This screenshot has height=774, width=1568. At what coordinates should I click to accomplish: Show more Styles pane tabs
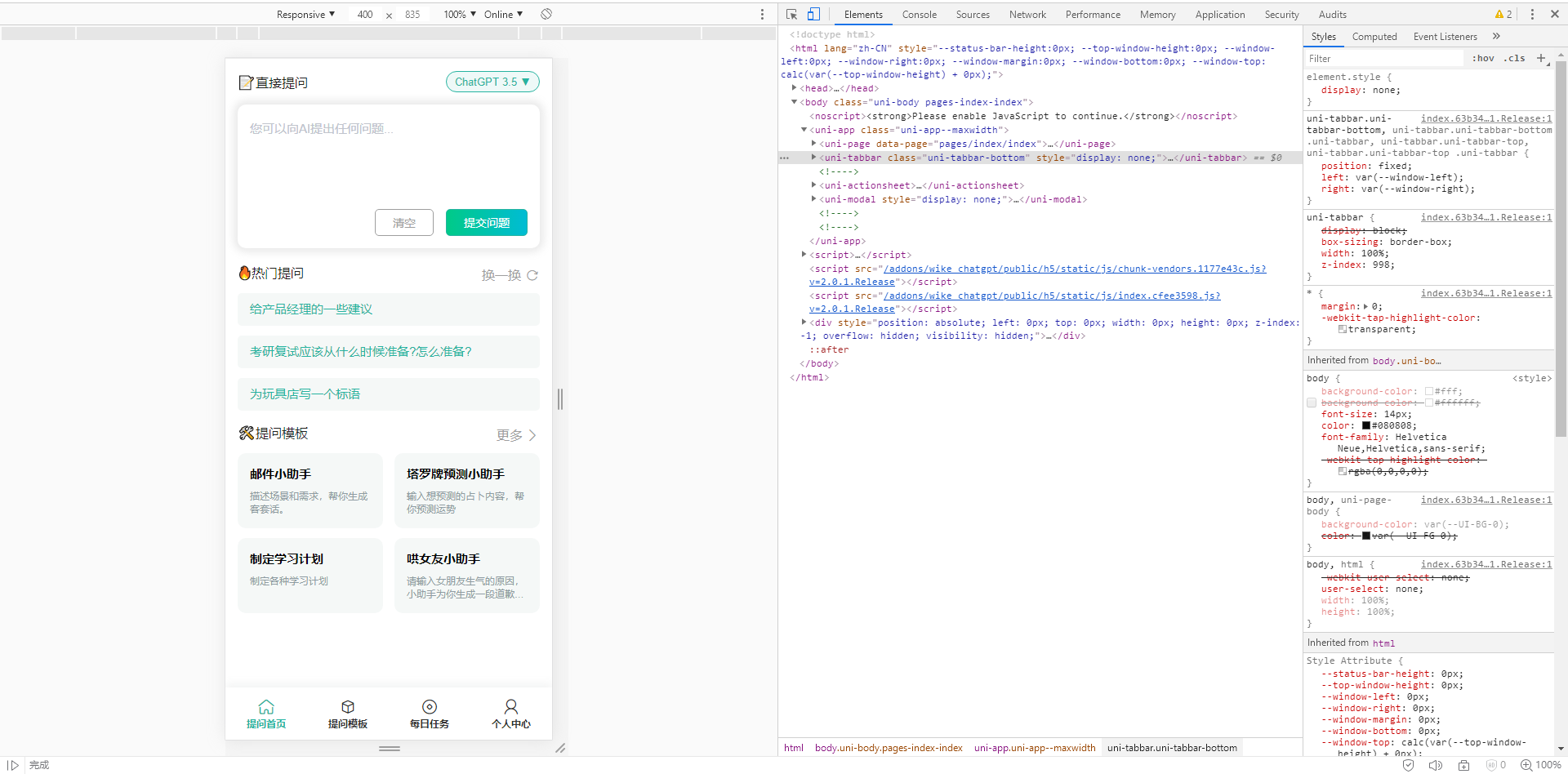pyautogui.click(x=1496, y=36)
